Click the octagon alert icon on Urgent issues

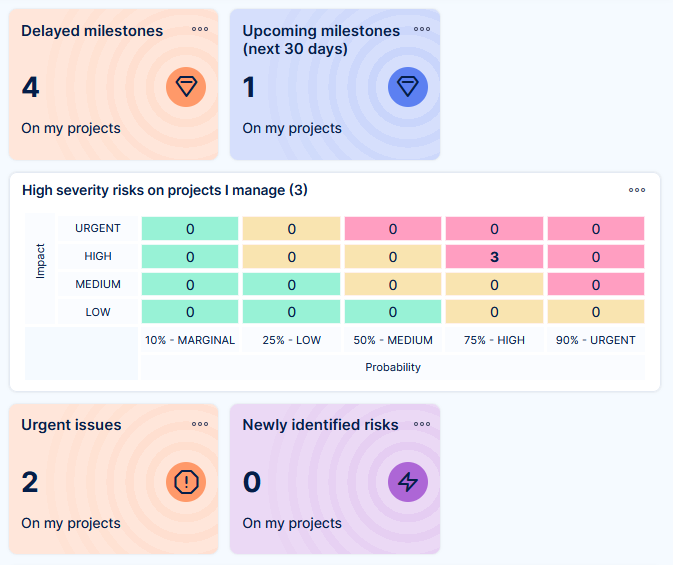click(x=186, y=482)
